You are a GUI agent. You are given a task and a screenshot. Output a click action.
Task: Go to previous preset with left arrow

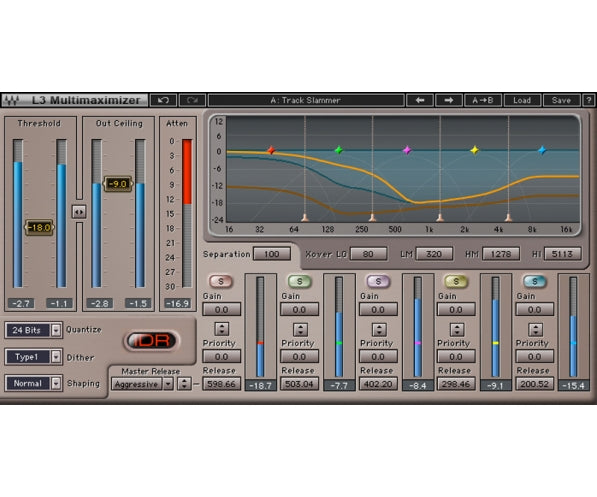coord(420,100)
